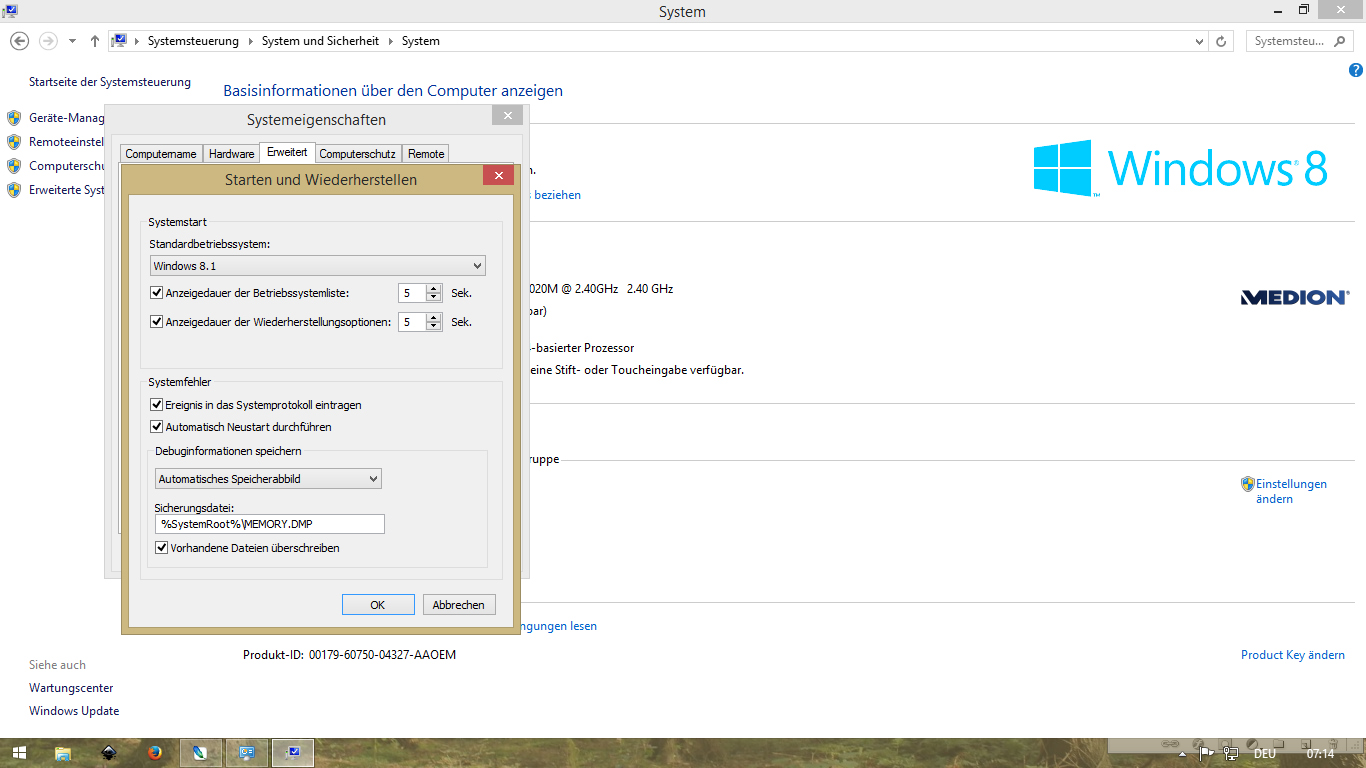The image size is (1366, 768).
Task: Click the Forward navigation arrow
Action: pyautogui.click(x=47, y=41)
